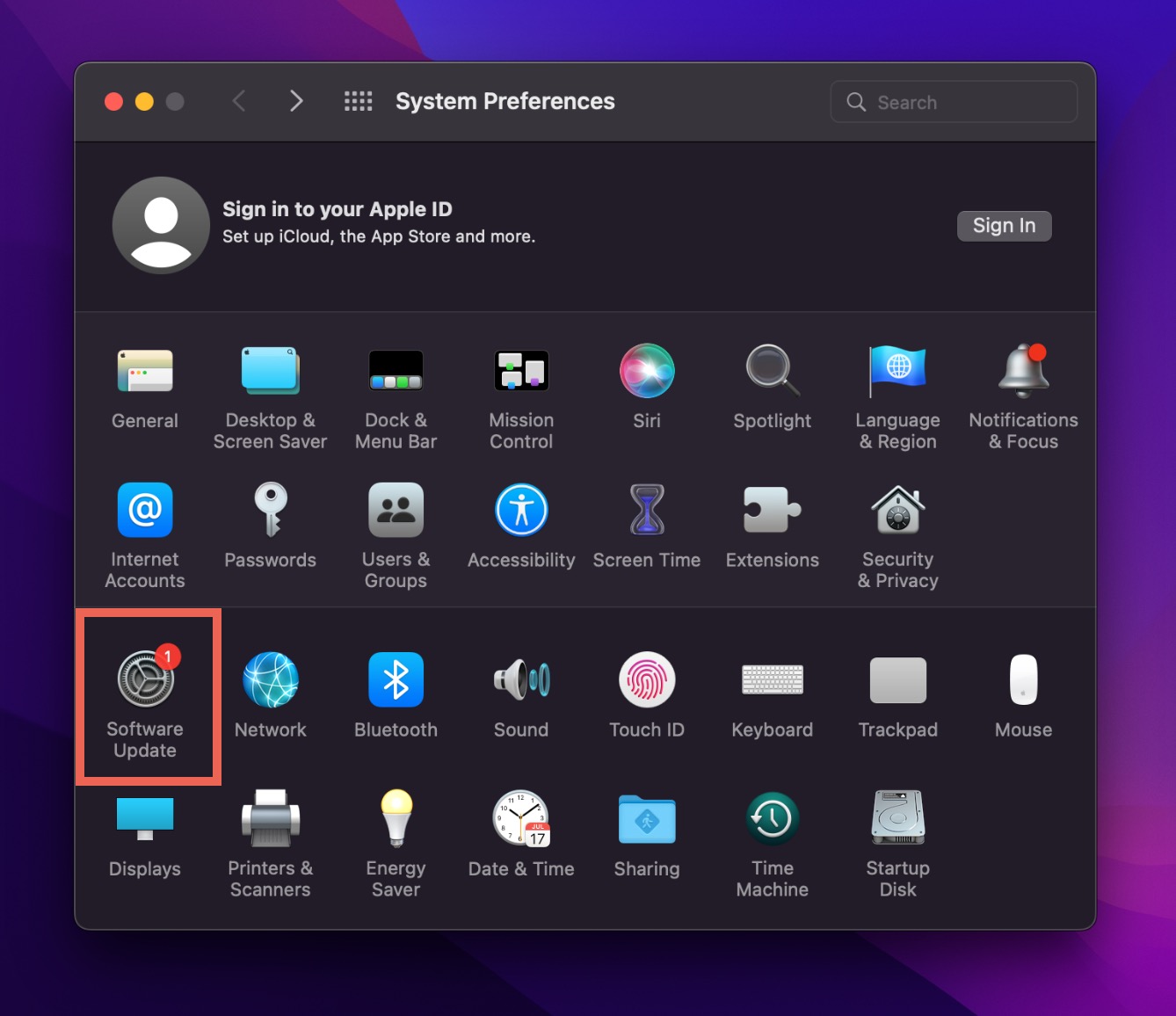Click the Sign In button
Viewport: 1176px width, 1016px height.
(1004, 226)
